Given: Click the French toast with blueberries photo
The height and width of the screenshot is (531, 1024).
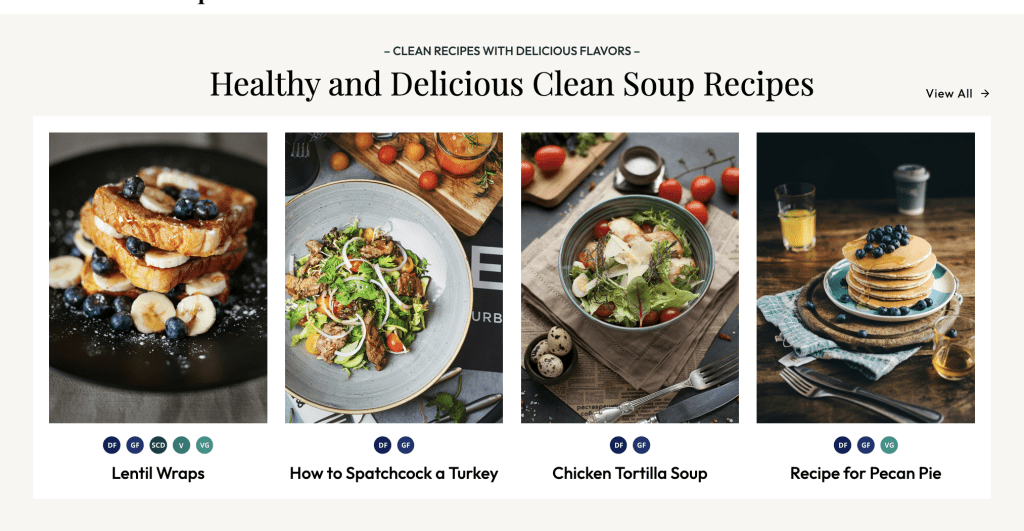Looking at the screenshot, I should coord(158,278).
